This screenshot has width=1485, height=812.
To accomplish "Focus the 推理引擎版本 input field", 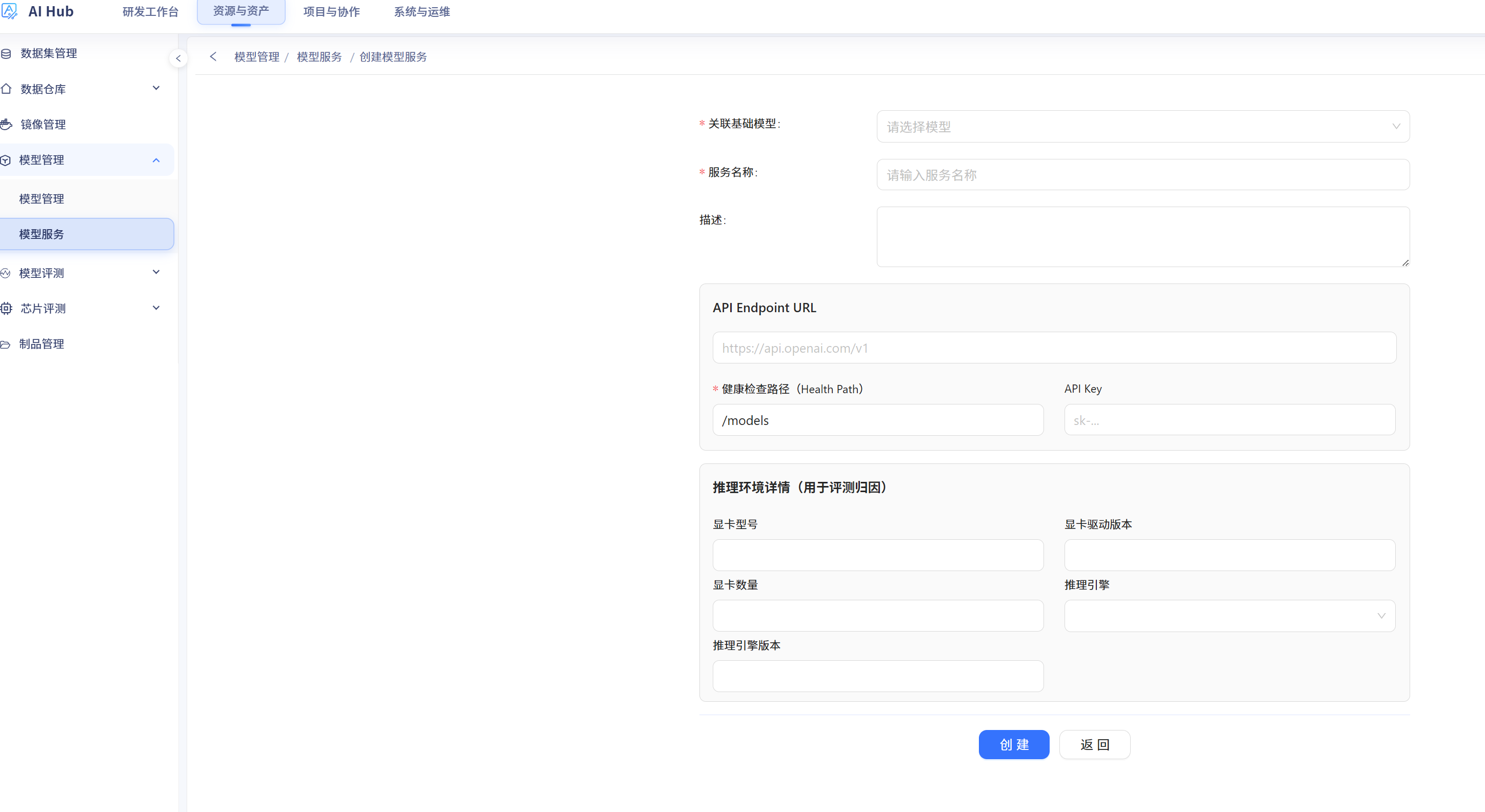I will click(877, 676).
